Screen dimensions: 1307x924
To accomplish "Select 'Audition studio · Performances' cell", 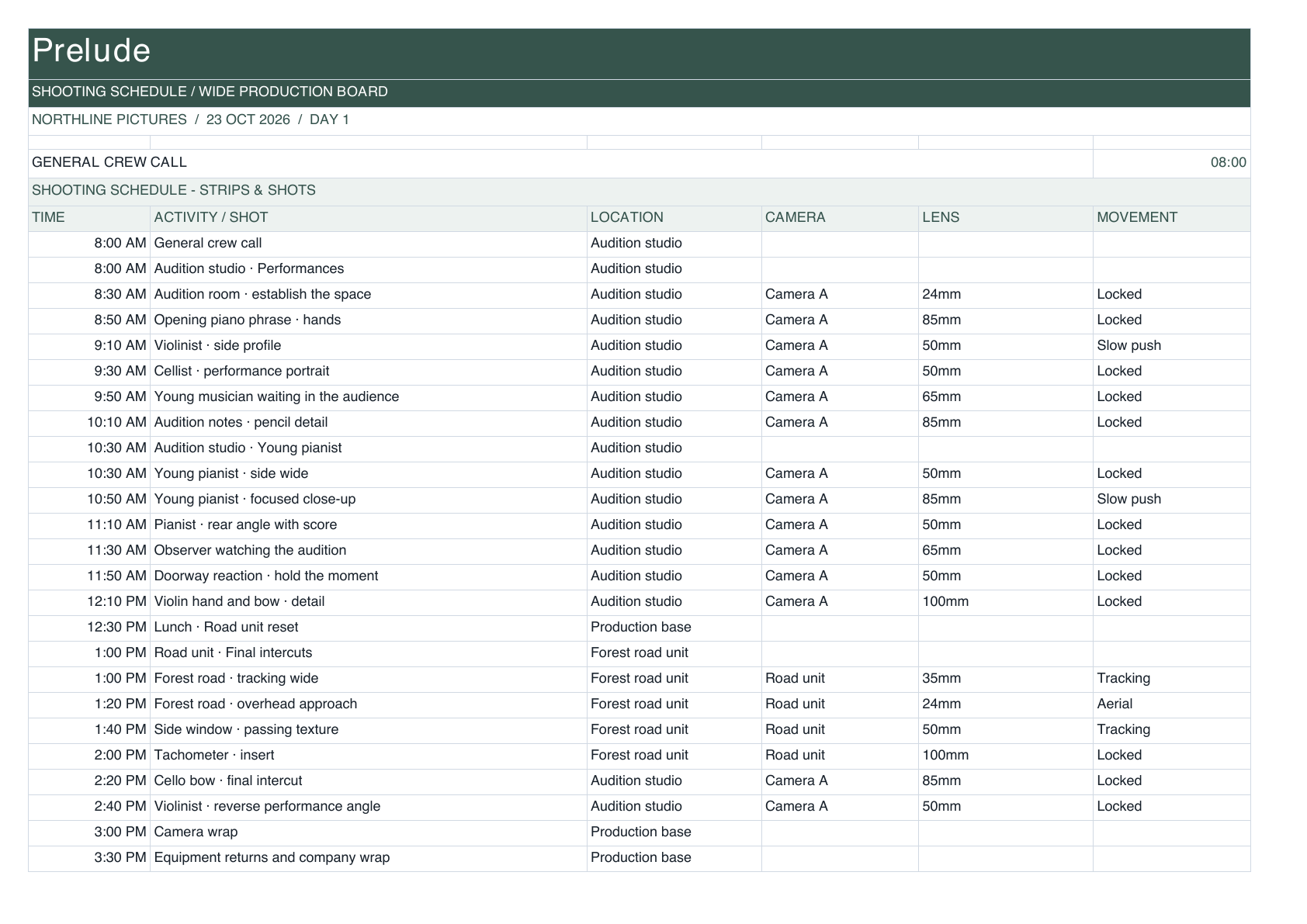I will (369, 269).
